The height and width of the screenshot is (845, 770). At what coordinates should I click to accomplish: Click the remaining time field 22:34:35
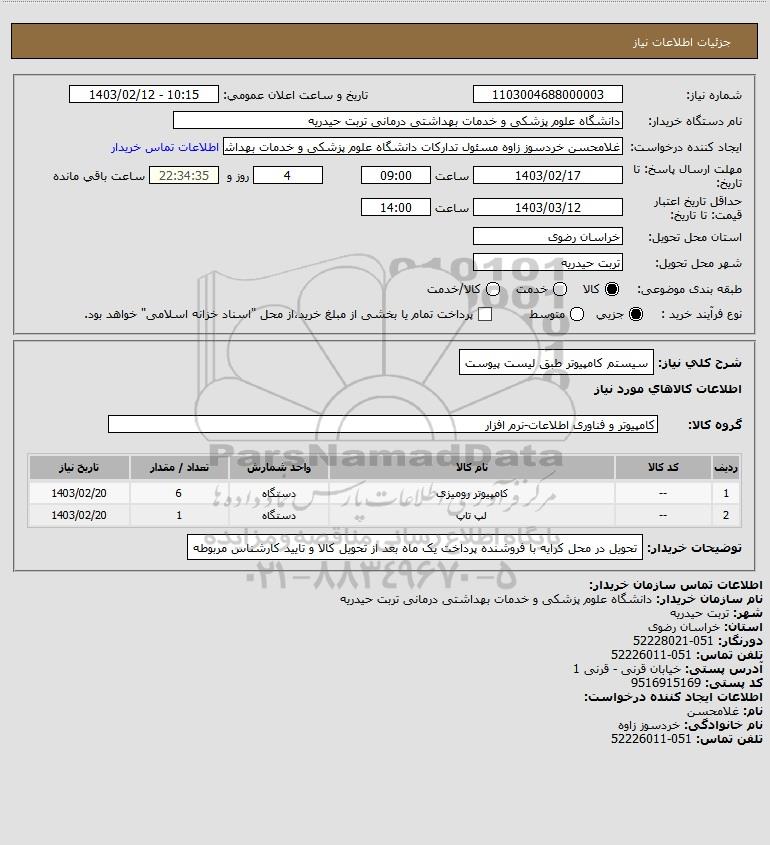[x=184, y=175]
